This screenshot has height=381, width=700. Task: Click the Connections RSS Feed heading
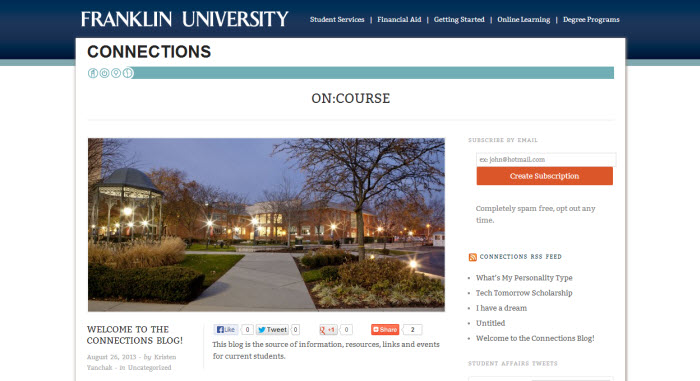[521, 257]
